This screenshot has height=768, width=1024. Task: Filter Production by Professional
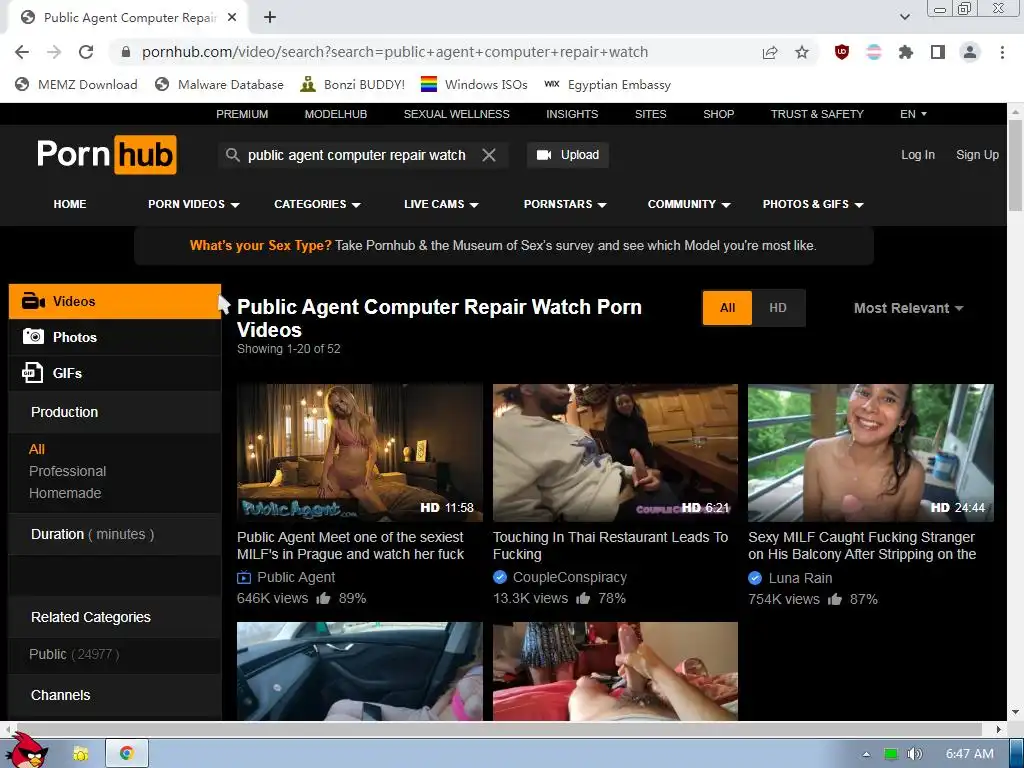67,471
